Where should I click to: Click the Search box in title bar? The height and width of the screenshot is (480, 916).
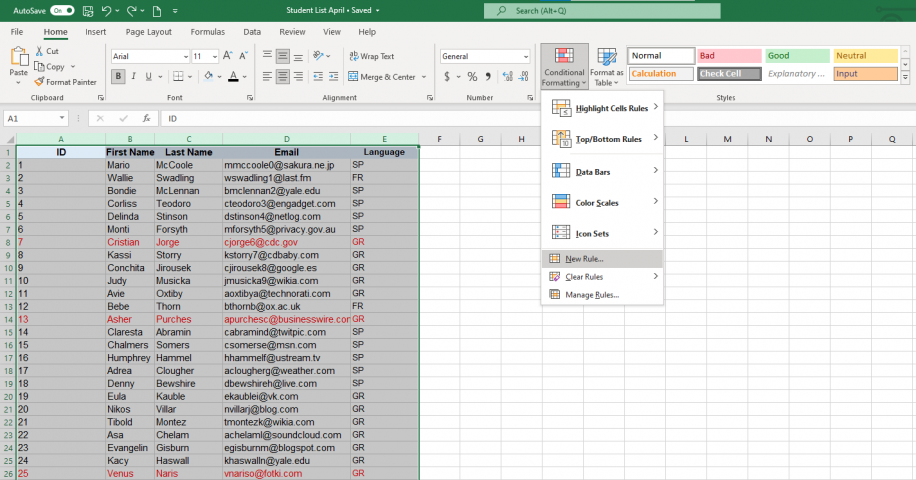(x=602, y=11)
